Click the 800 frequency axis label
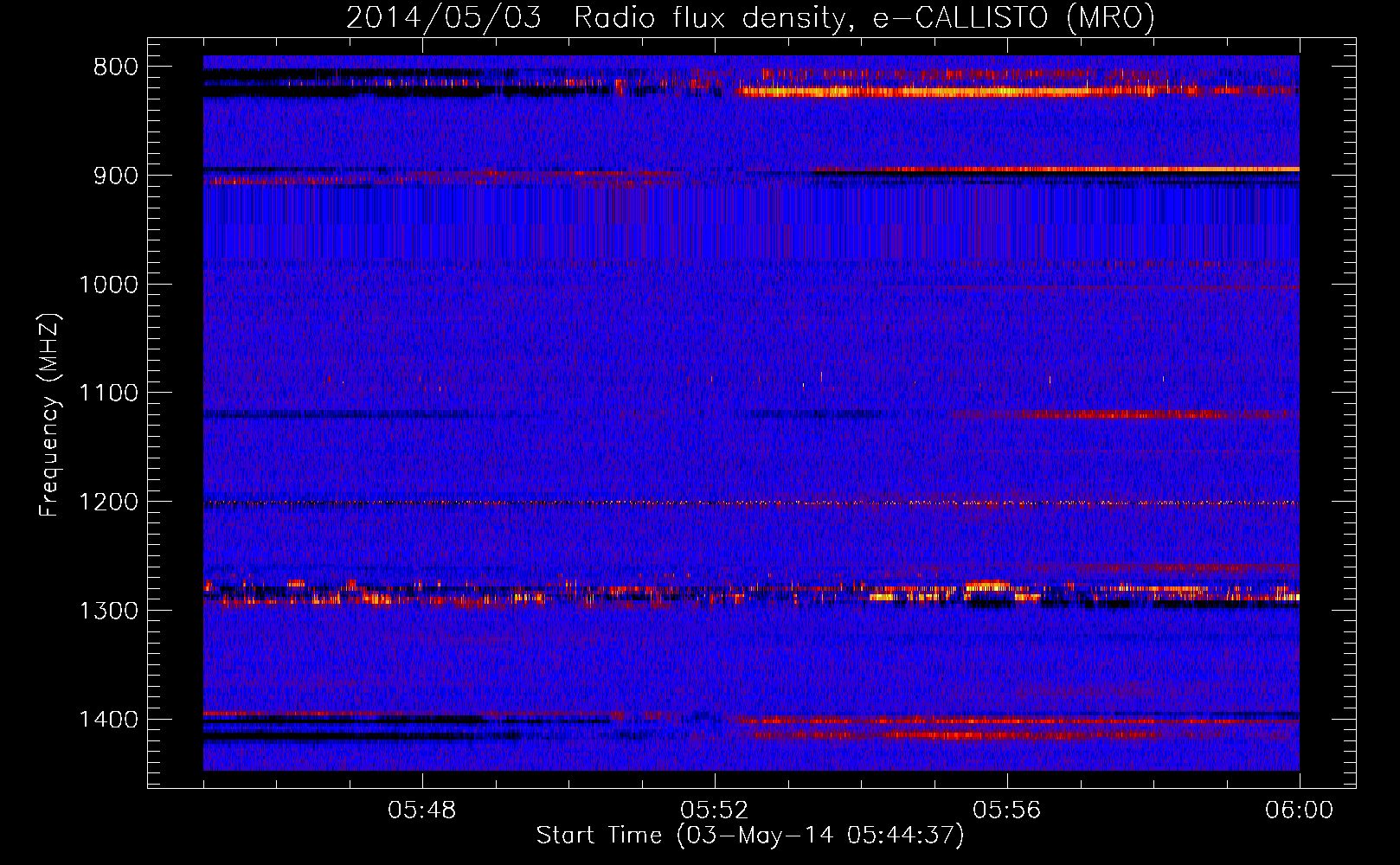Image resolution: width=1400 pixels, height=865 pixels. pos(114,67)
